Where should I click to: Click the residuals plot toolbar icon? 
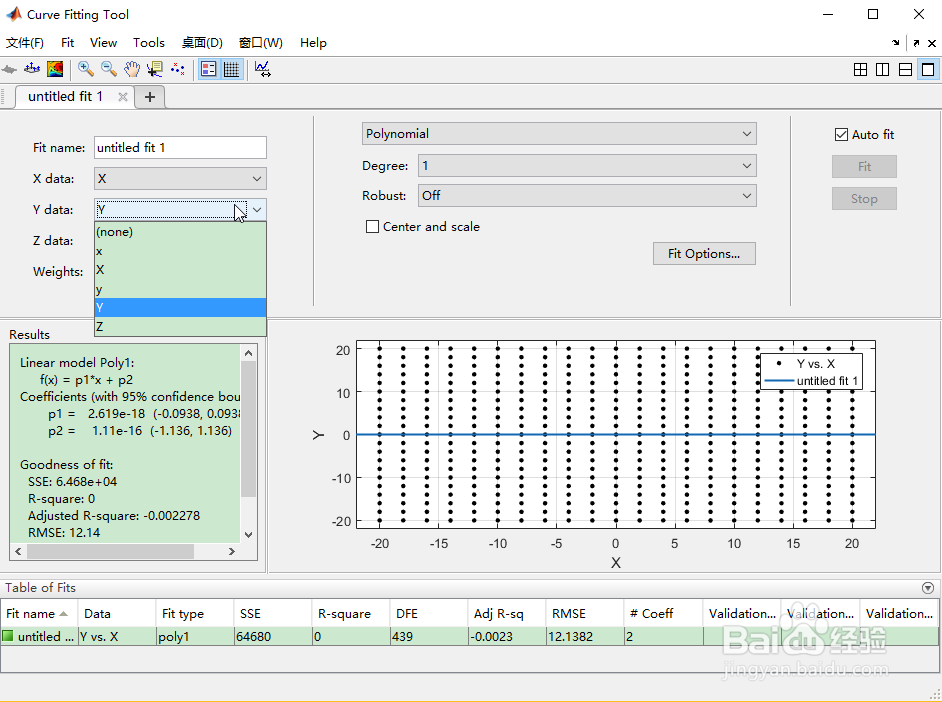(x=32, y=69)
